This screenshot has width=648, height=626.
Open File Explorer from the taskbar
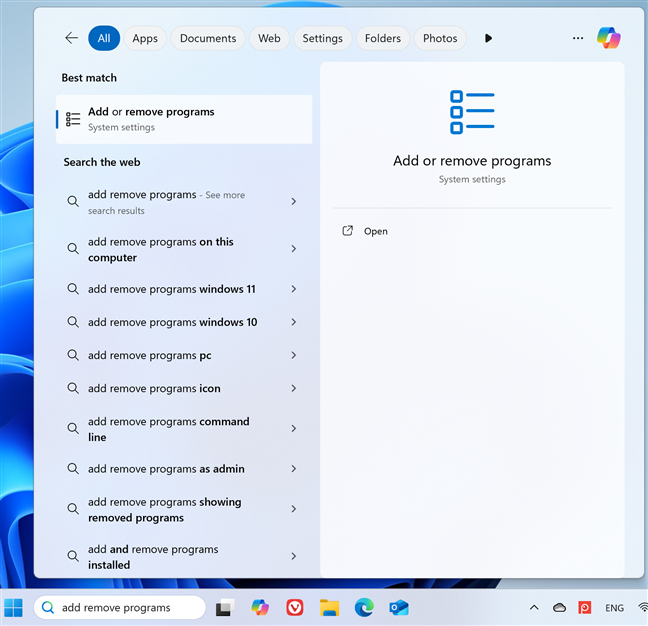[329, 607]
